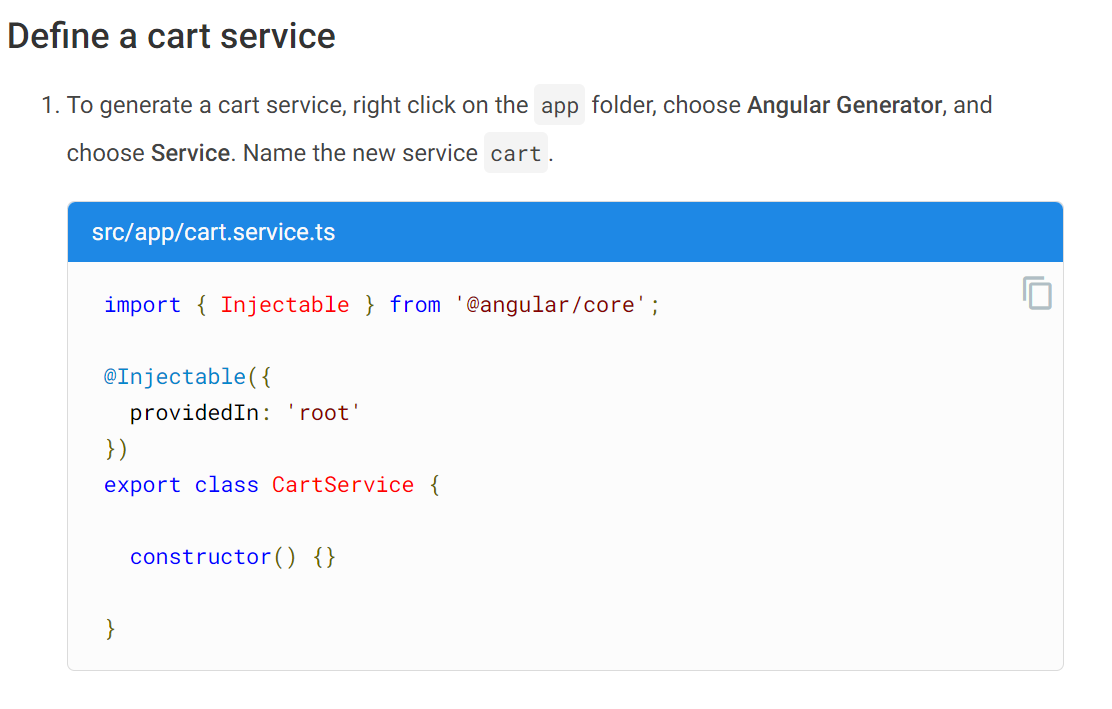Click the 'CartService' class name
This screenshot has width=1112, height=709.
point(343,485)
